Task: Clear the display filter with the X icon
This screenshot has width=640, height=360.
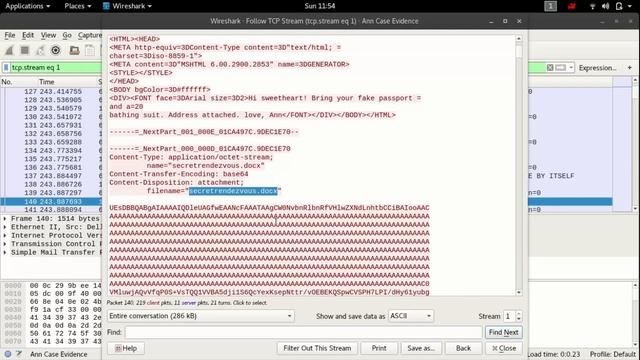Action: [x=550, y=67]
